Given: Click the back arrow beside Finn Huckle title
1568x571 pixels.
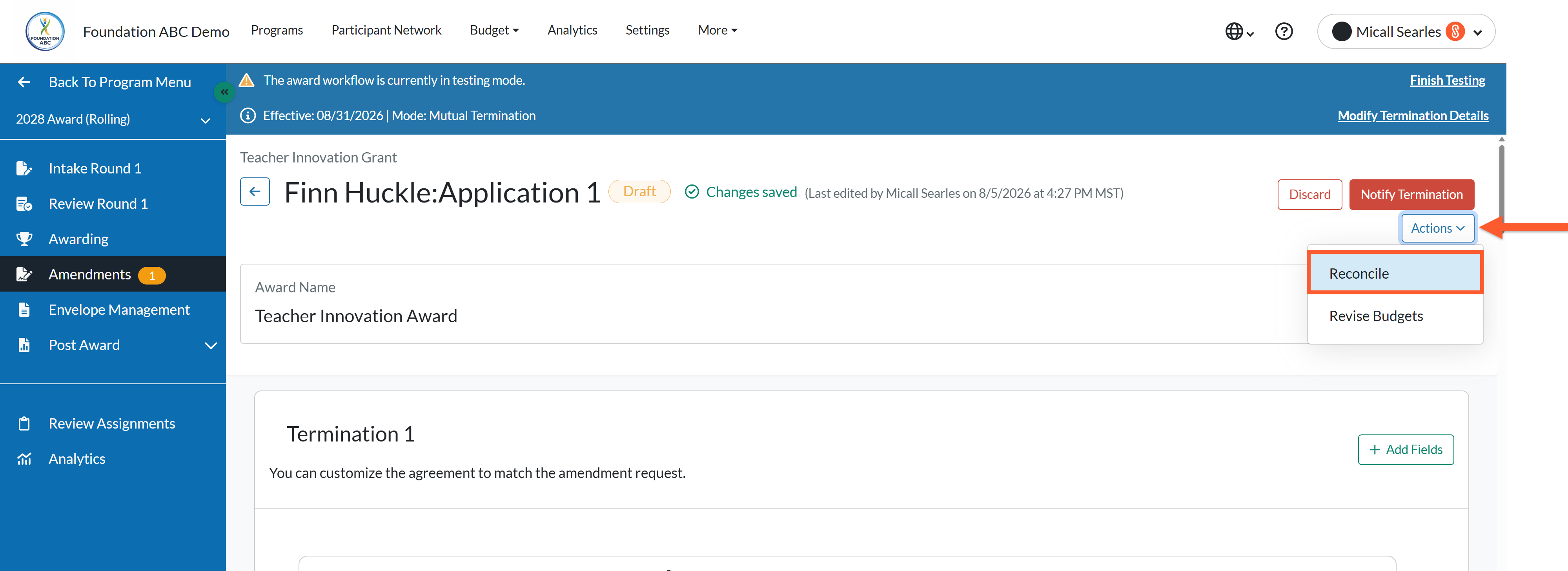Looking at the screenshot, I should (x=255, y=192).
